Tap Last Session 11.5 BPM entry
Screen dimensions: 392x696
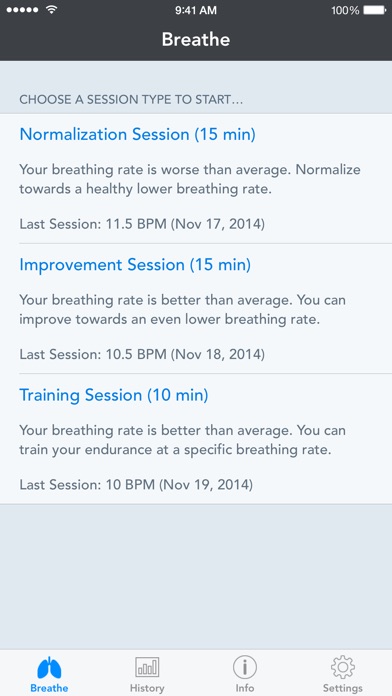[142, 224]
